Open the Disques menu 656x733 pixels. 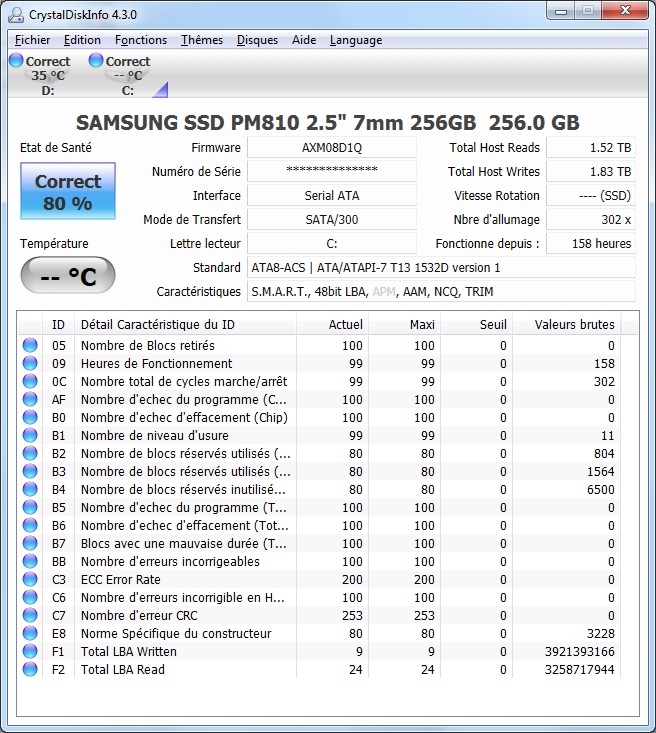[257, 40]
